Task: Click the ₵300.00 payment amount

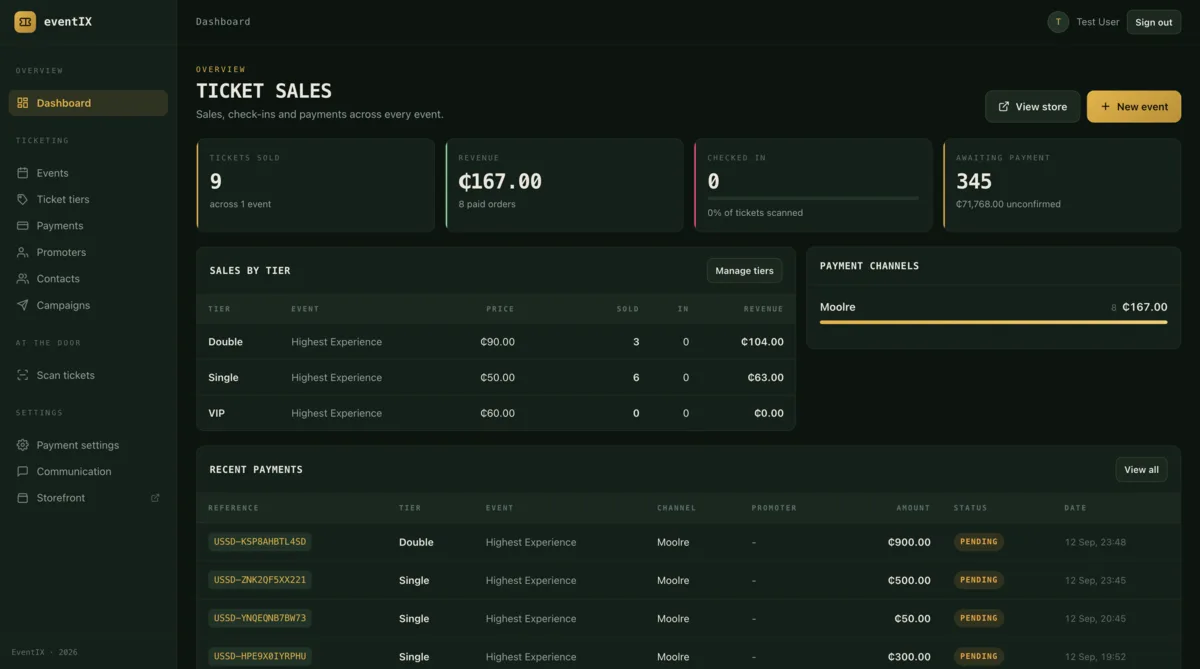Action: (909, 657)
